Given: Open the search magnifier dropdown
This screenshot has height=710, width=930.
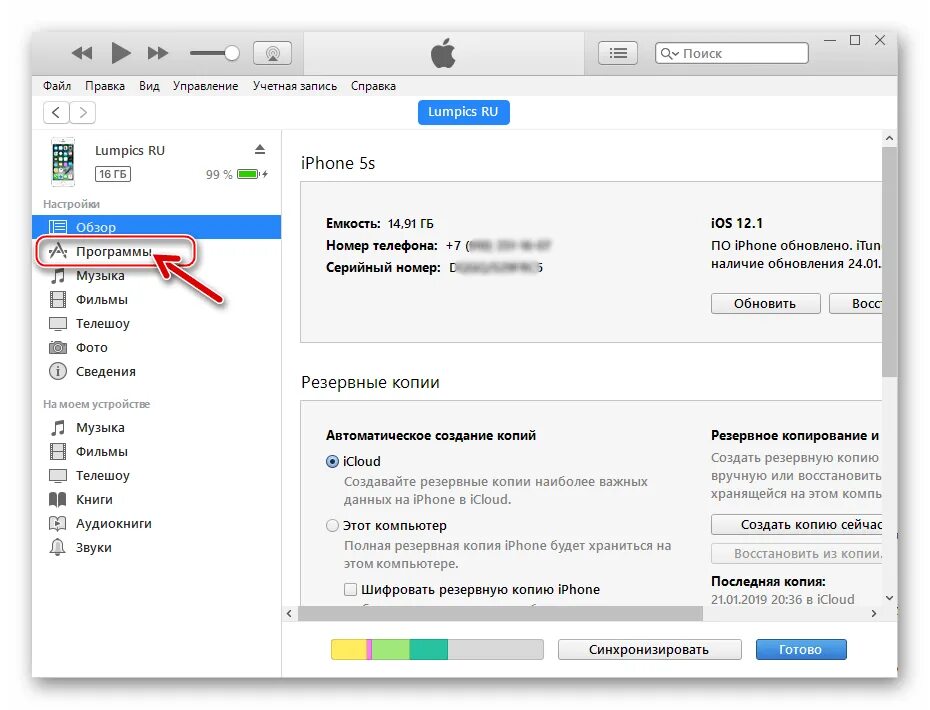Looking at the screenshot, I should click(670, 53).
